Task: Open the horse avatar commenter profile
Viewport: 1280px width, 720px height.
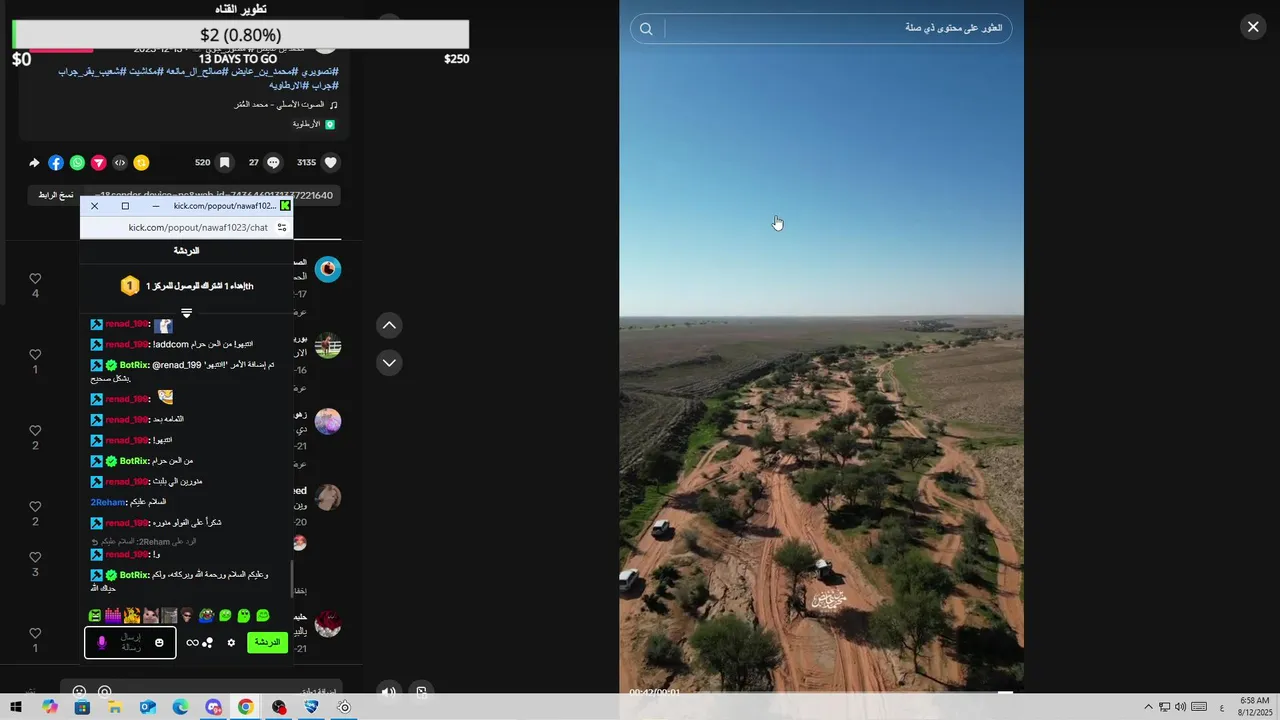Action: click(x=328, y=346)
